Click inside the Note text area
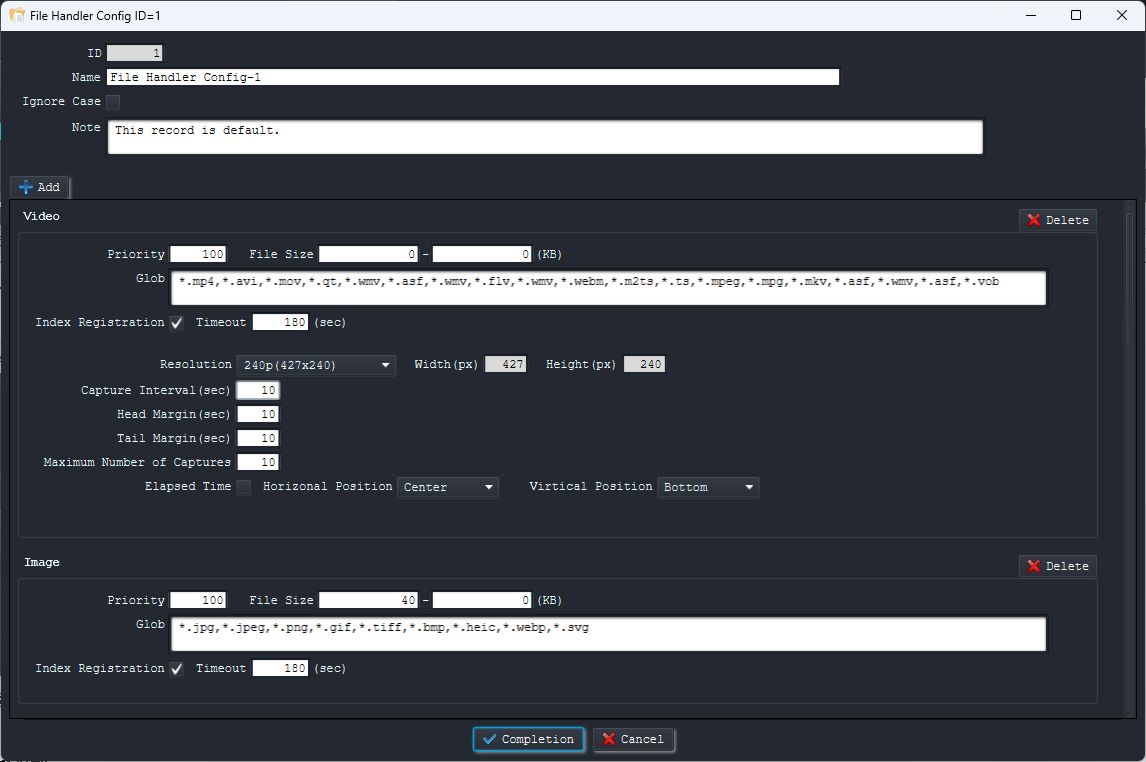Image resolution: width=1146 pixels, height=762 pixels. click(x=545, y=137)
